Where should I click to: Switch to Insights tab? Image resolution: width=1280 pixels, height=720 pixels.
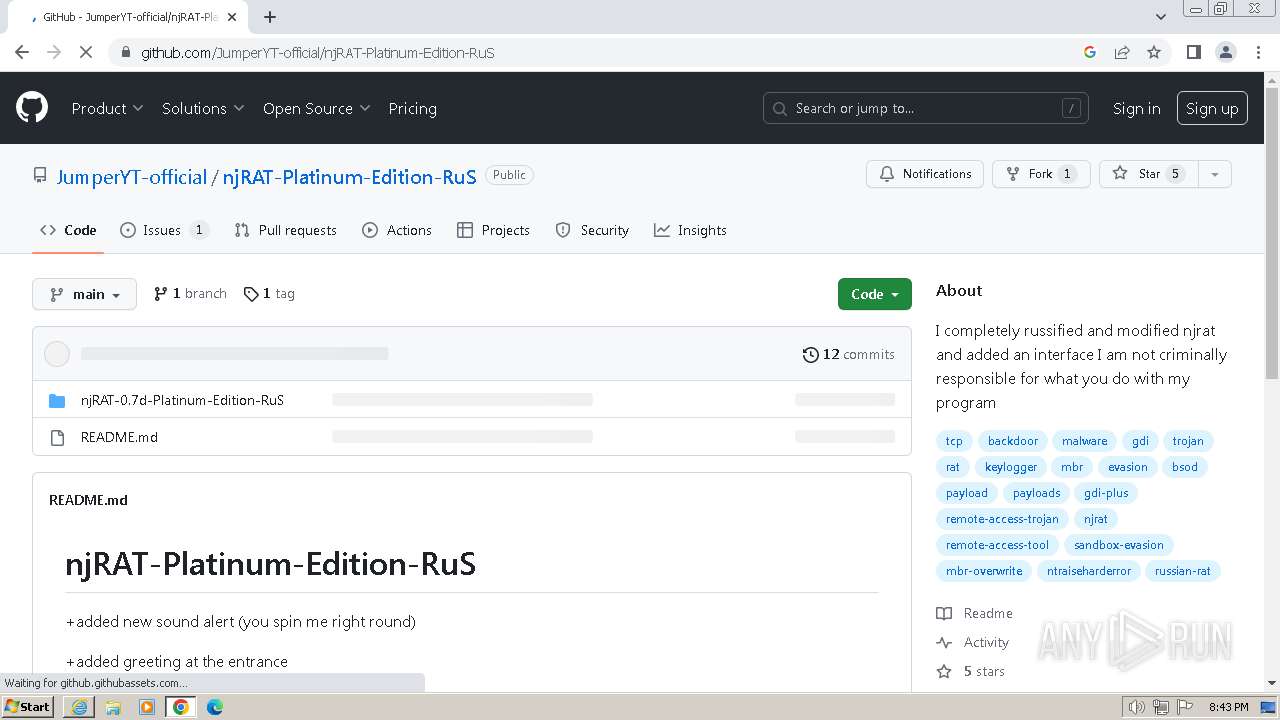coord(690,230)
